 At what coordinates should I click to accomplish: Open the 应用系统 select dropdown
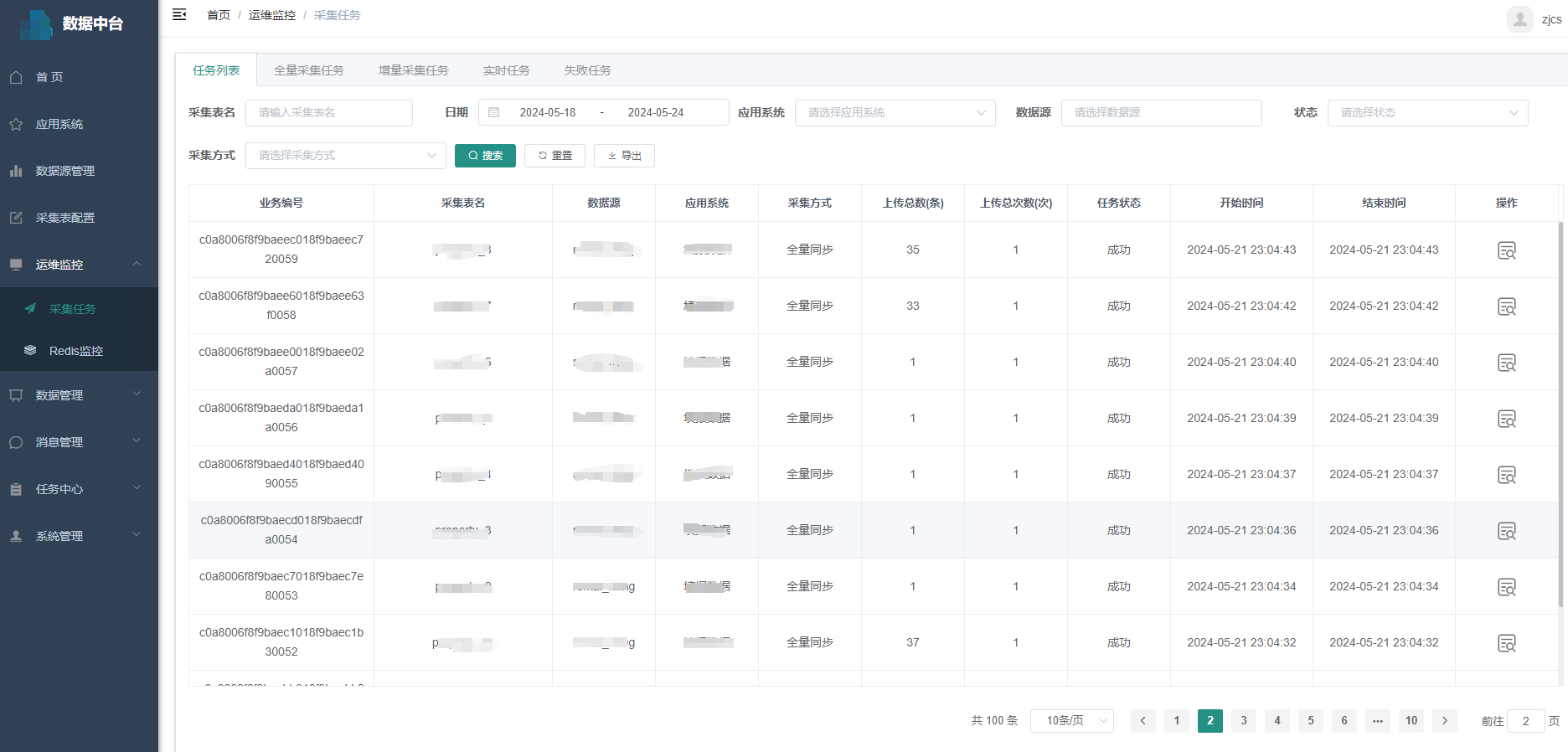click(895, 113)
